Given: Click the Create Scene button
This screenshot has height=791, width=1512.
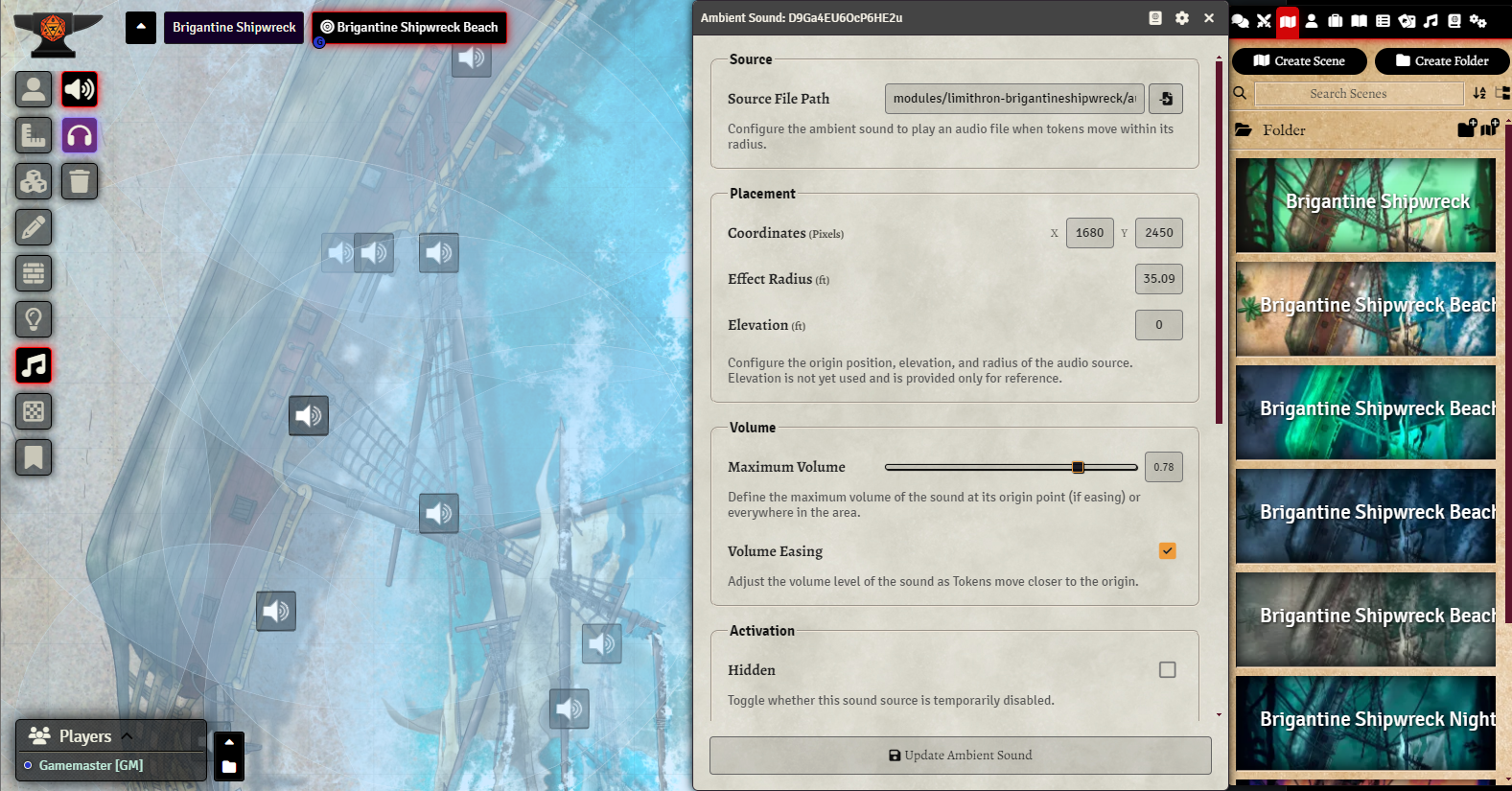Looking at the screenshot, I should click(1299, 60).
